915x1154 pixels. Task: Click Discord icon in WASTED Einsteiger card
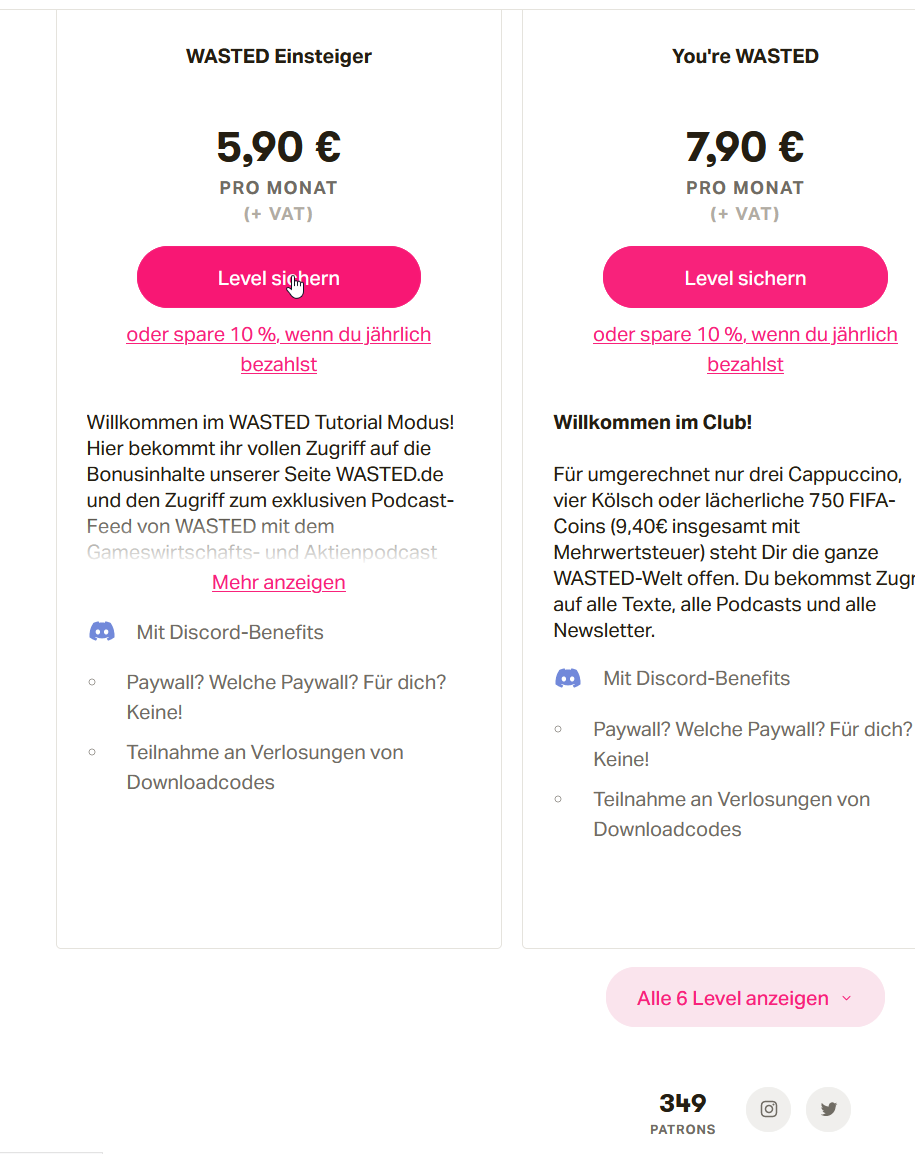point(102,632)
